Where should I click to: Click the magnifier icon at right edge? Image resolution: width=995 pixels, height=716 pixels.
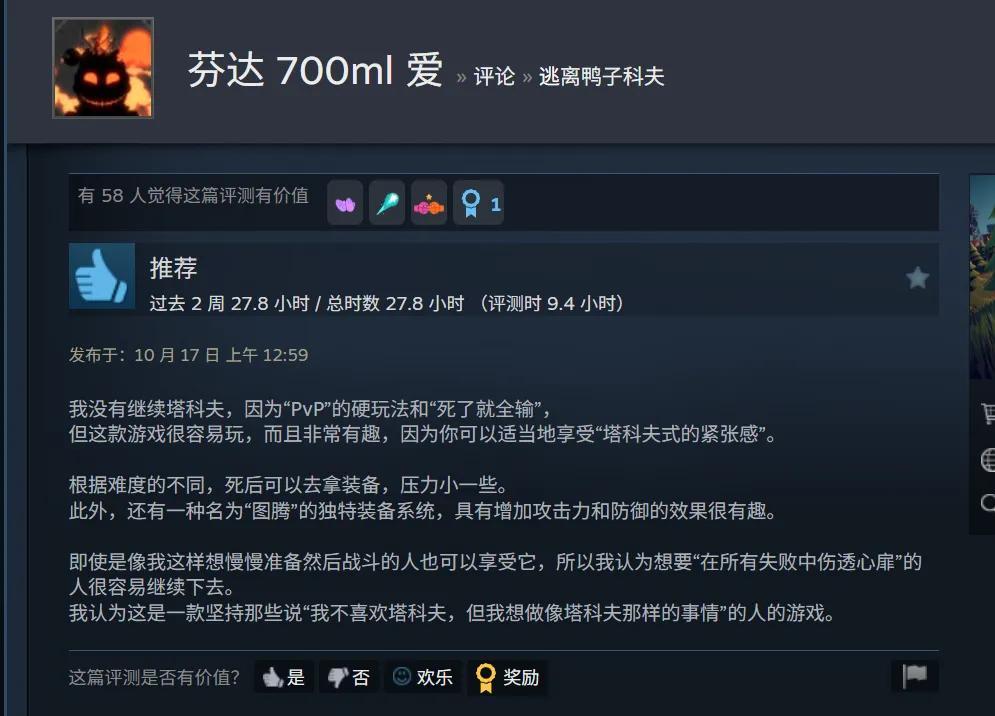[987, 503]
